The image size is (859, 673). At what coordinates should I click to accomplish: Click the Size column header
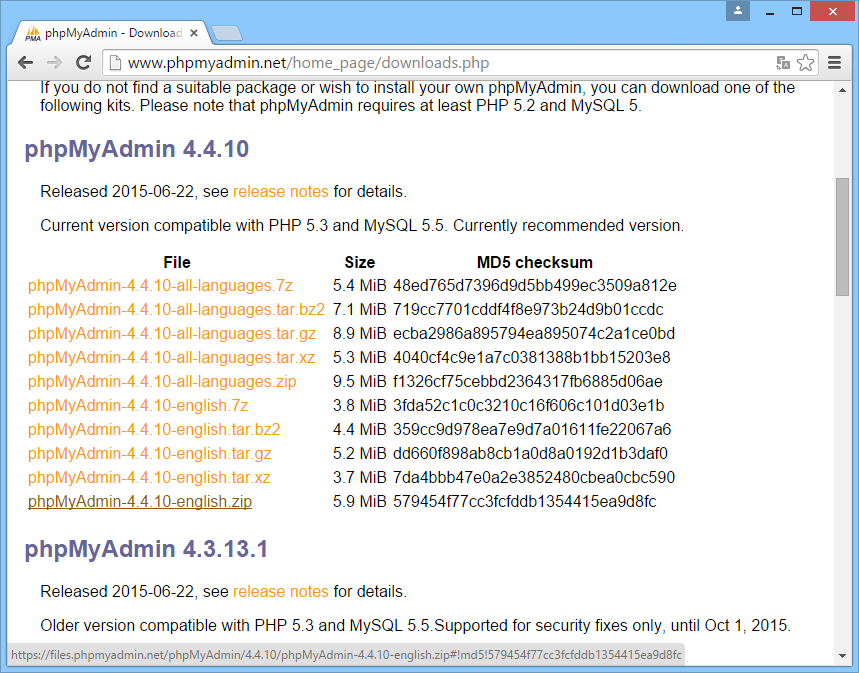coord(359,263)
